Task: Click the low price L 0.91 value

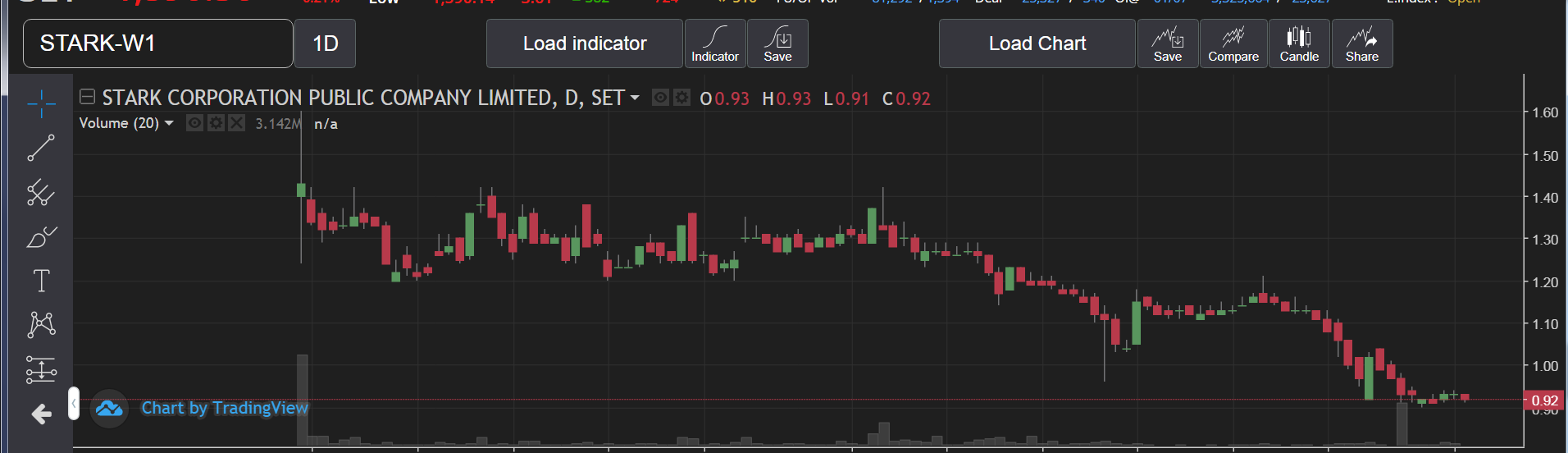Action: 846,98
